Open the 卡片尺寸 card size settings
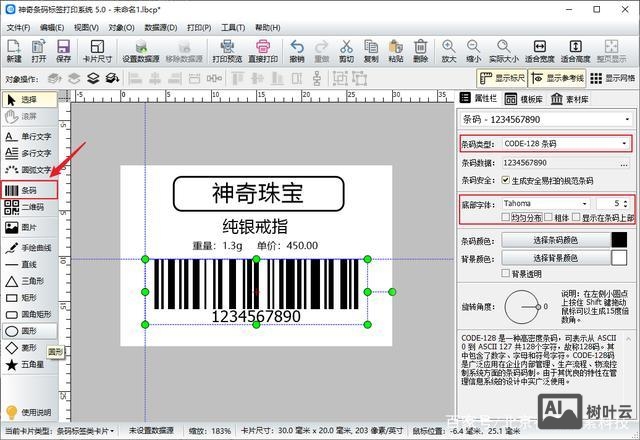This screenshot has height=440, width=640. [97, 51]
